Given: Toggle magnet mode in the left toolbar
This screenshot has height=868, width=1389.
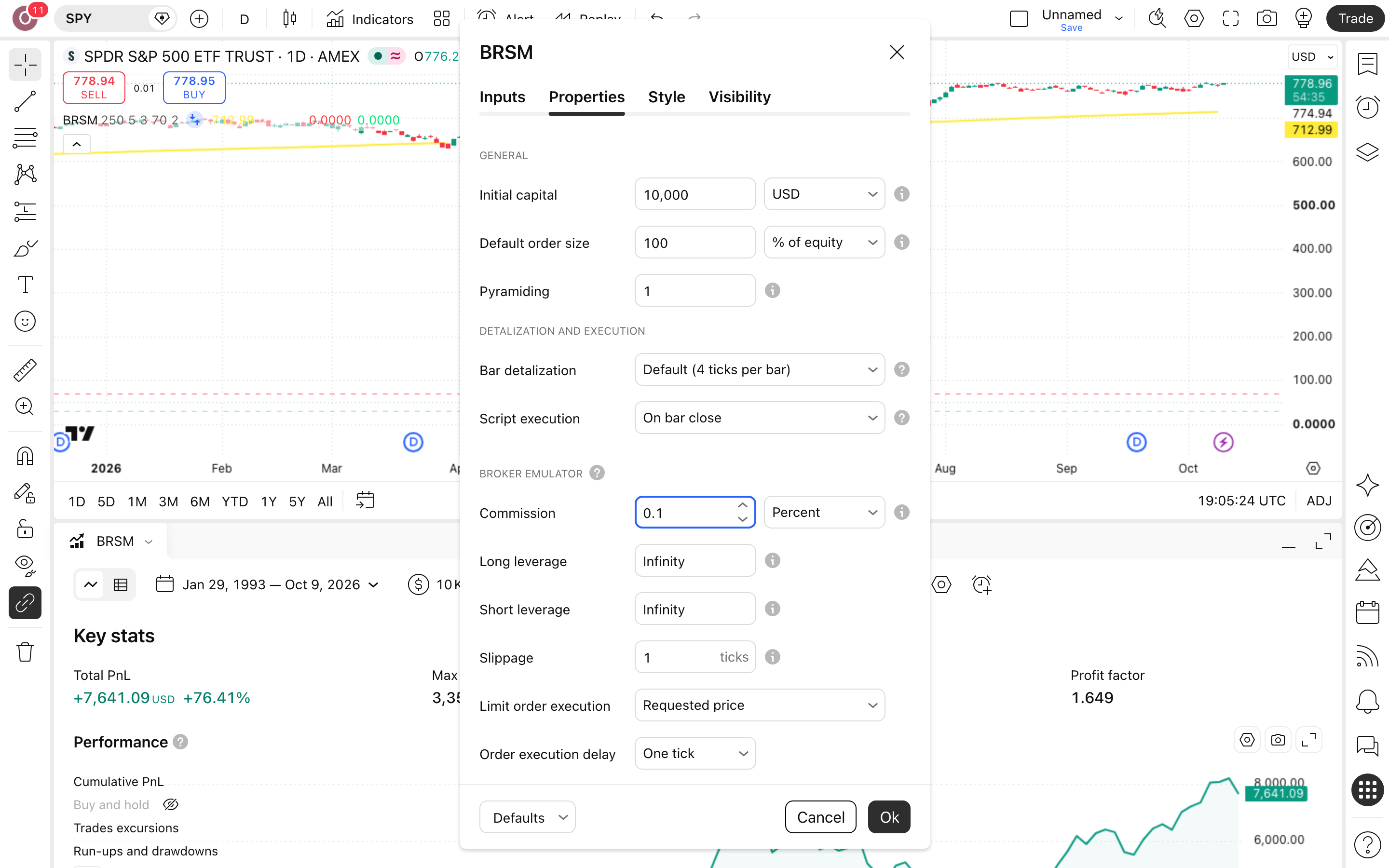Looking at the screenshot, I should (25, 456).
